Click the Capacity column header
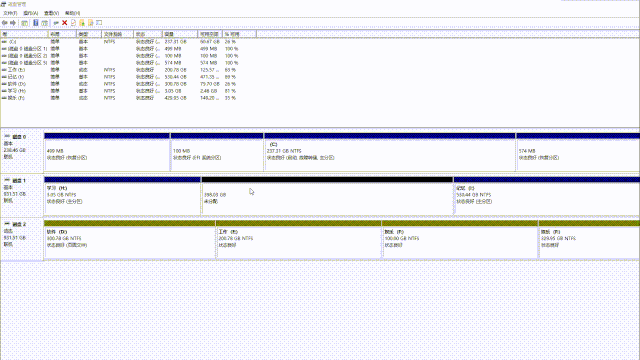The width and height of the screenshot is (640, 360). [x=180, y=34]
